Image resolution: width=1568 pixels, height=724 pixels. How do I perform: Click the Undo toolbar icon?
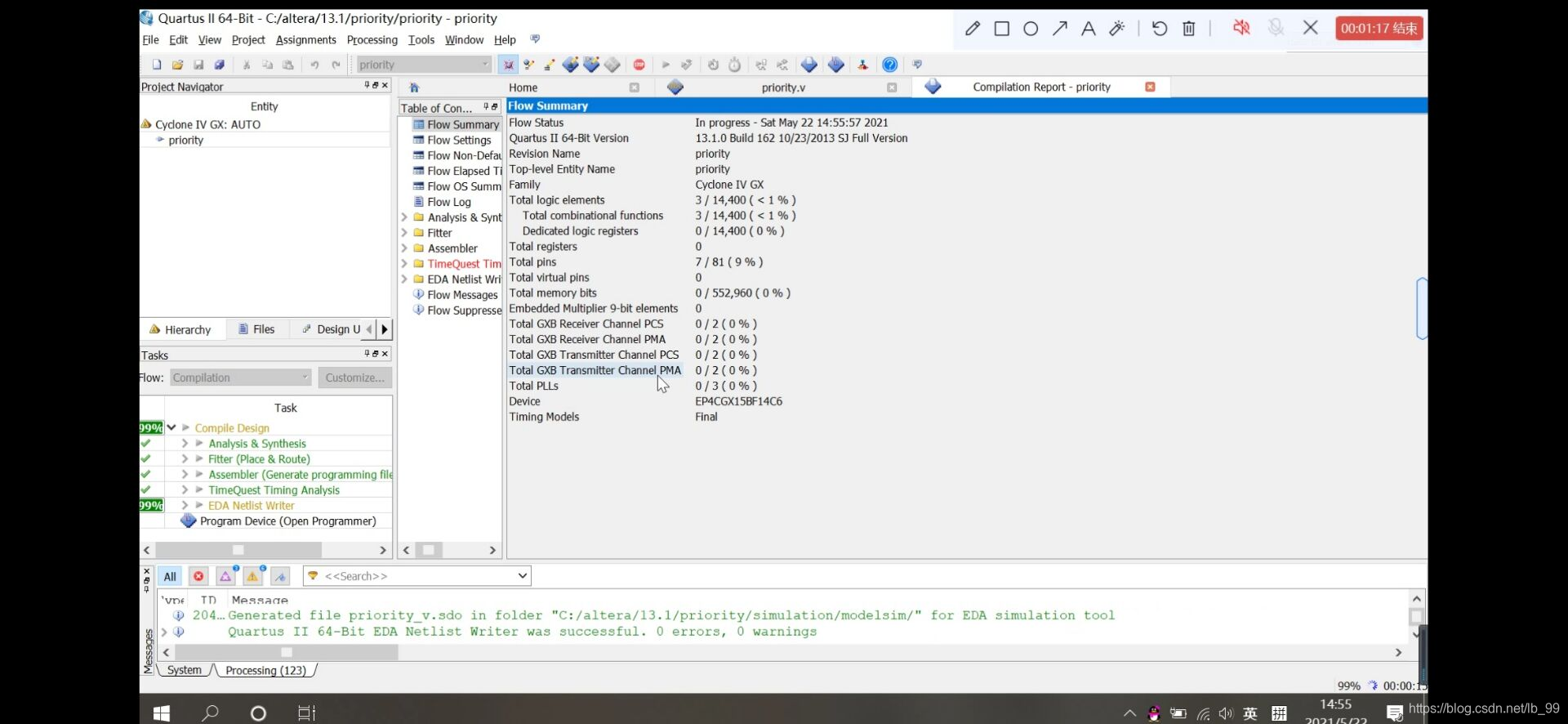(x=314, y=65)
